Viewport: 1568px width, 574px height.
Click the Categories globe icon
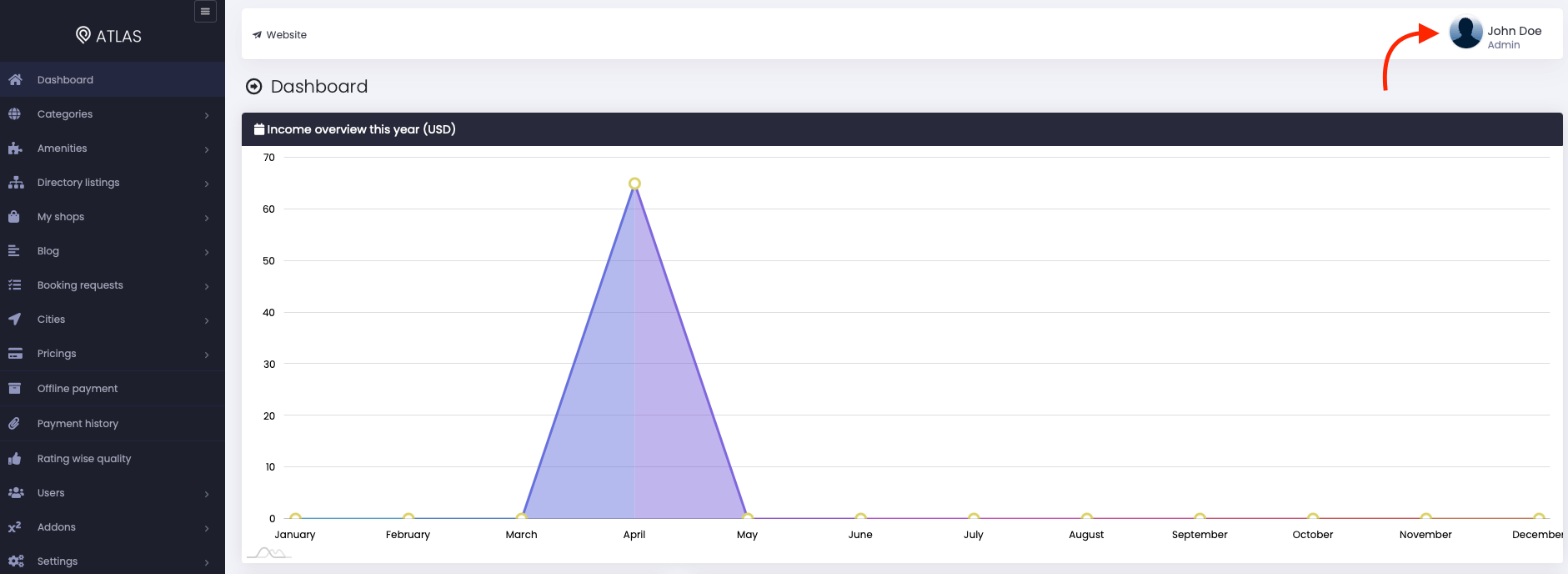[x=15, y=114]
